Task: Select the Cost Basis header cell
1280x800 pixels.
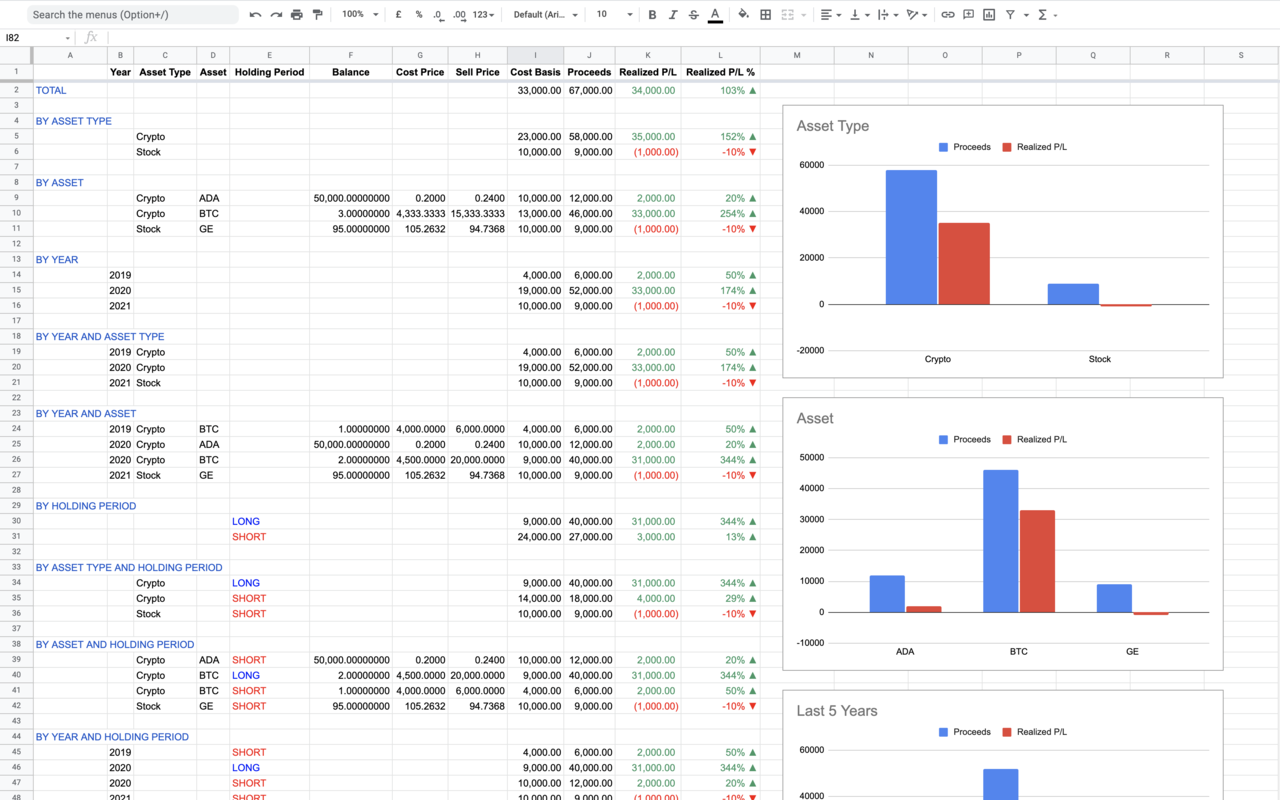Action: click(x=535, y=72)
